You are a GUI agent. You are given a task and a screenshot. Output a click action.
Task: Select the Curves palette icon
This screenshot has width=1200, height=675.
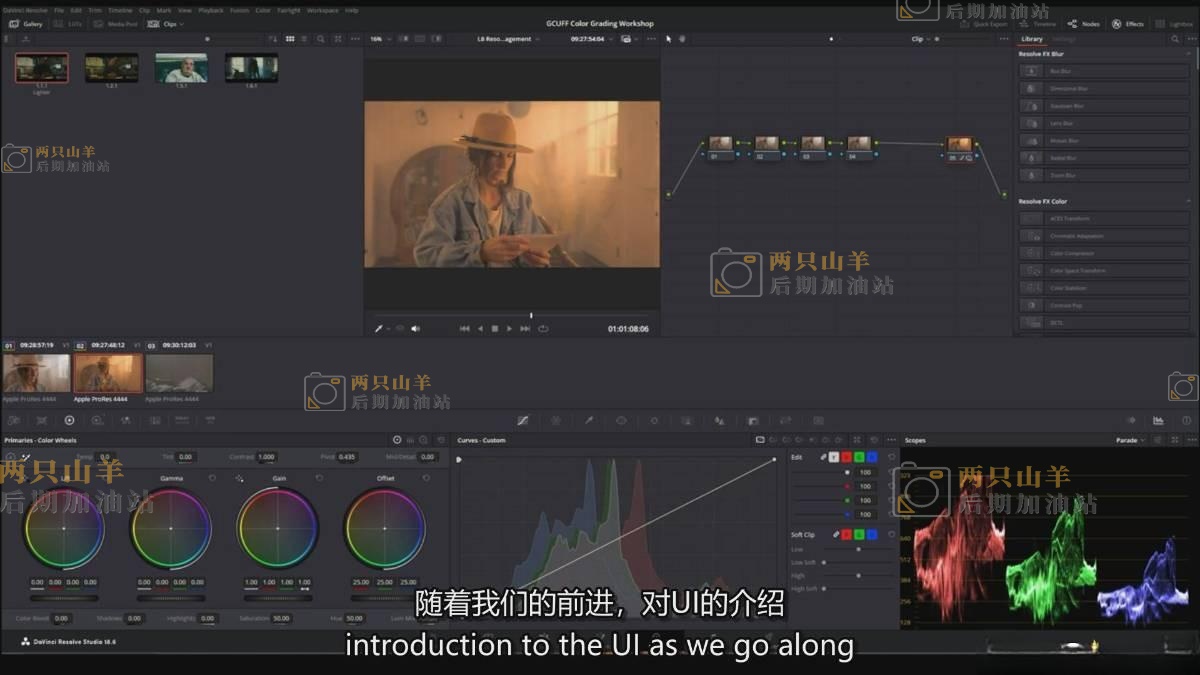pyautogui.click(x=522, y=421)
